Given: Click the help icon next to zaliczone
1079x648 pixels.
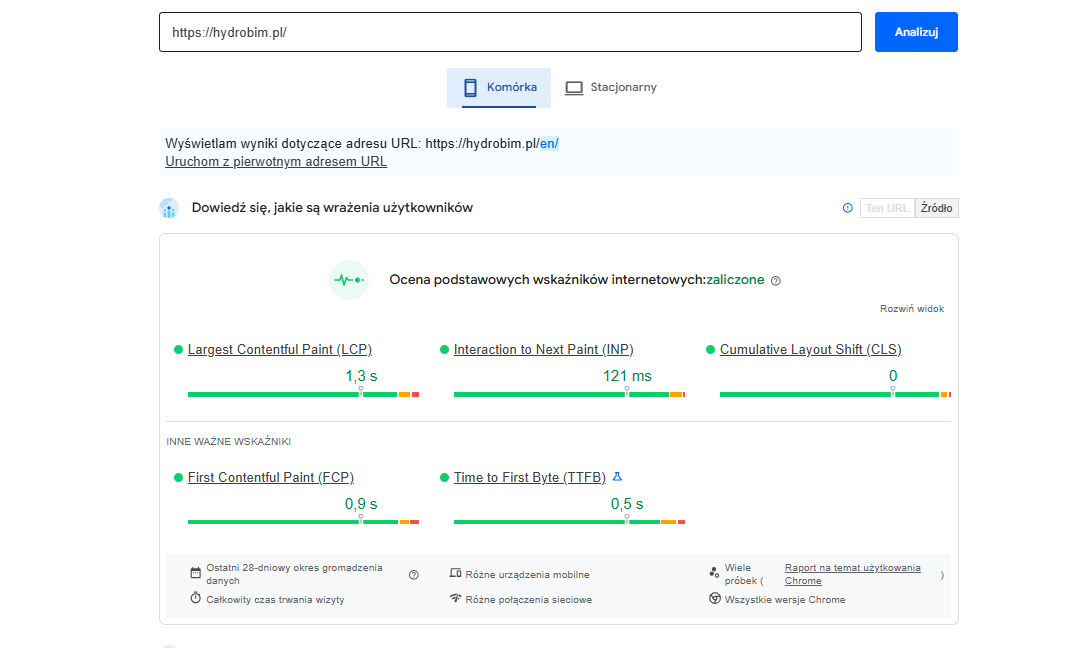Looking at the screenshot, I should [776, 281].
